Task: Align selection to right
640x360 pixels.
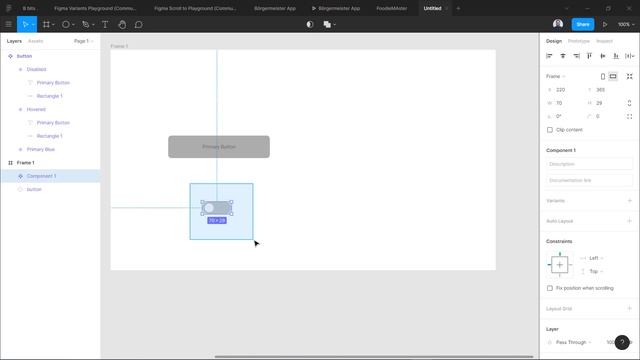Action: [x=576, y=56]
